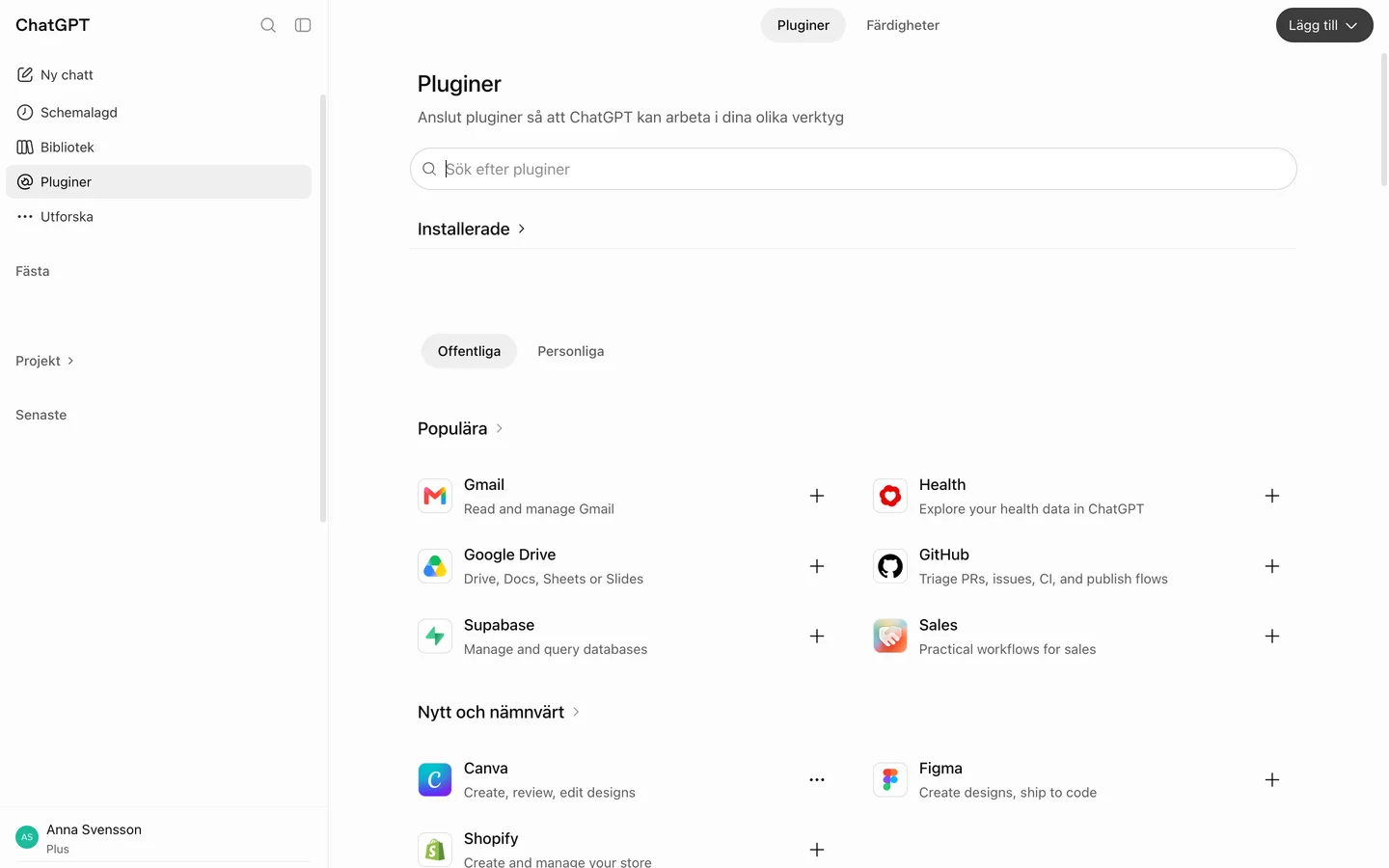
Task: Add the Shopify plugin with its plus icon
Action: (x=817, y=850)
